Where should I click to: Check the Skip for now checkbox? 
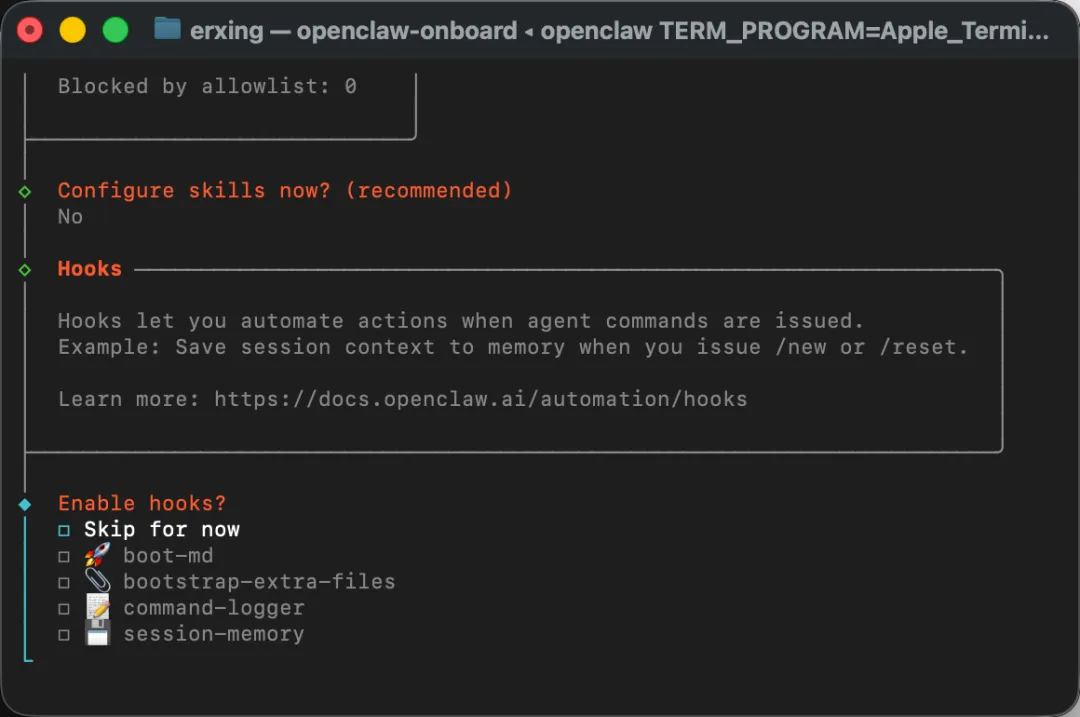click(x=64, y=530)
